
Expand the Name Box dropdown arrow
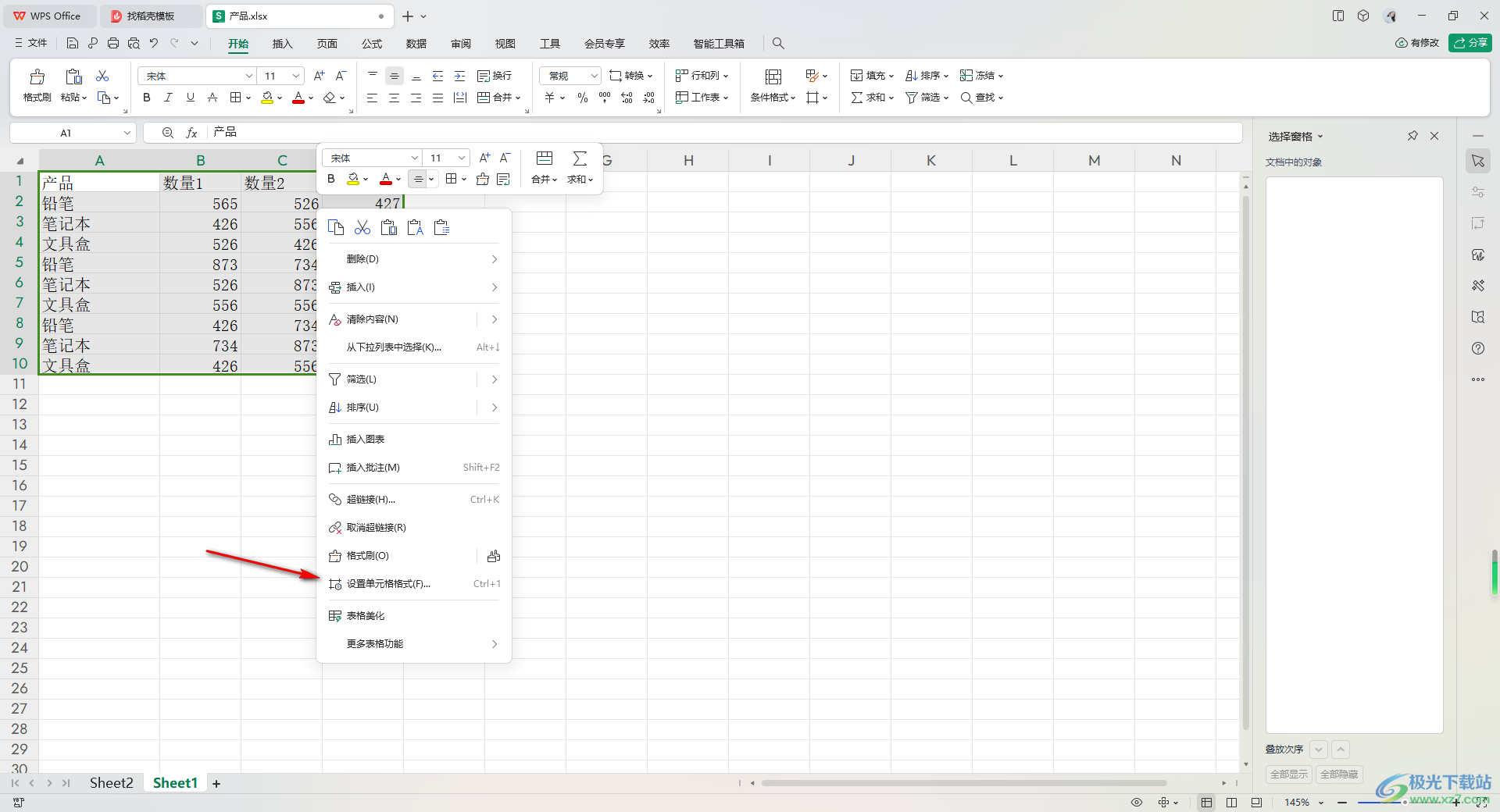[127, 133]
